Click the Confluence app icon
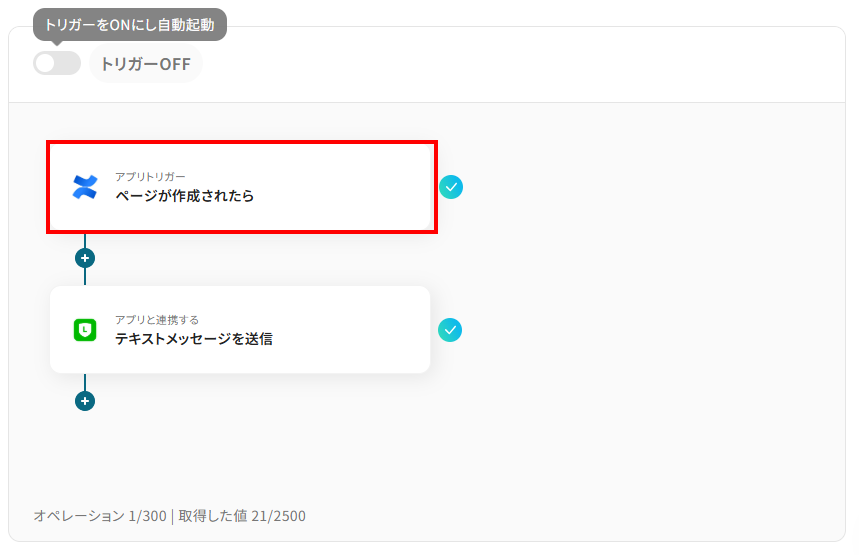 [85, 187]
